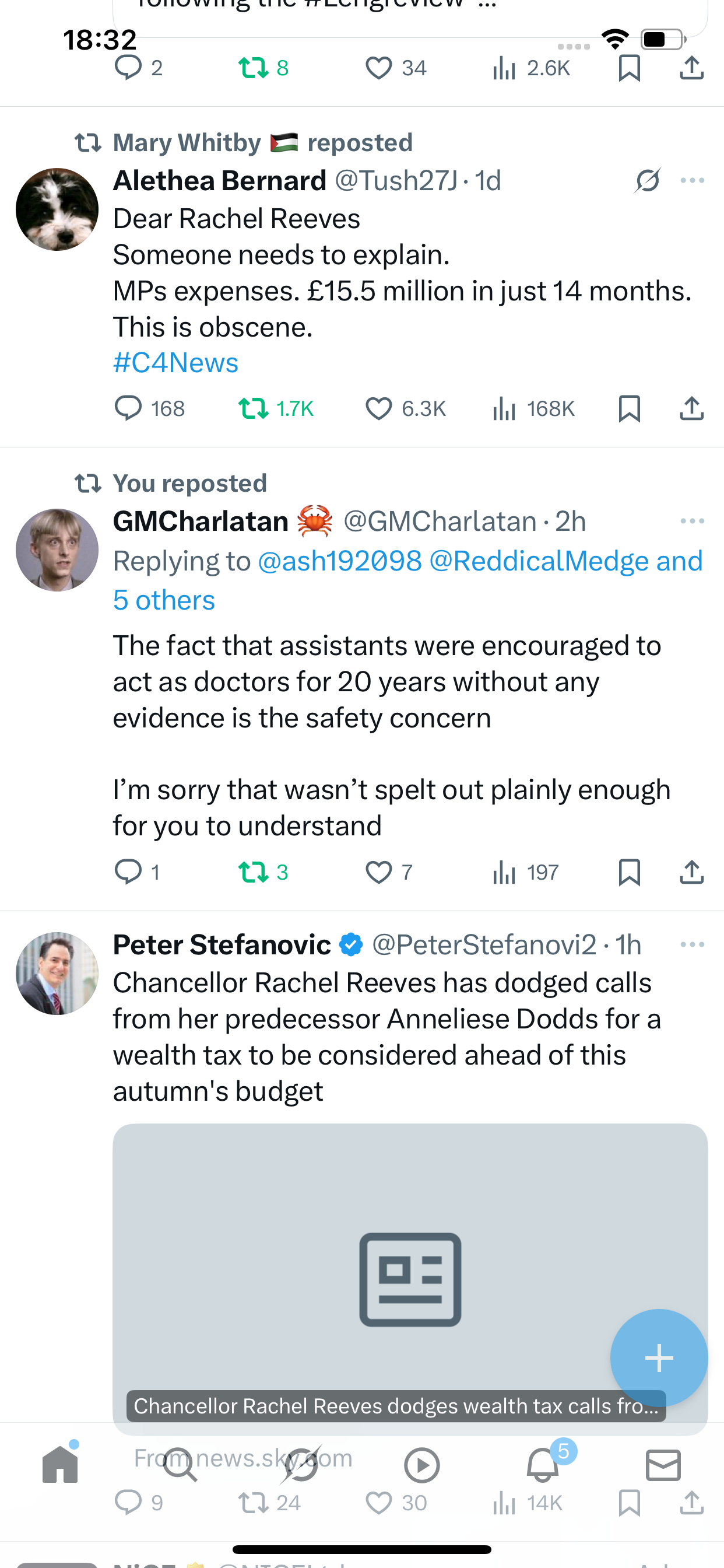Reply to Alethea Bernard's MPs expenses tweet
This screenshot has width=724, height=1568.
click(x=128, y=408)
